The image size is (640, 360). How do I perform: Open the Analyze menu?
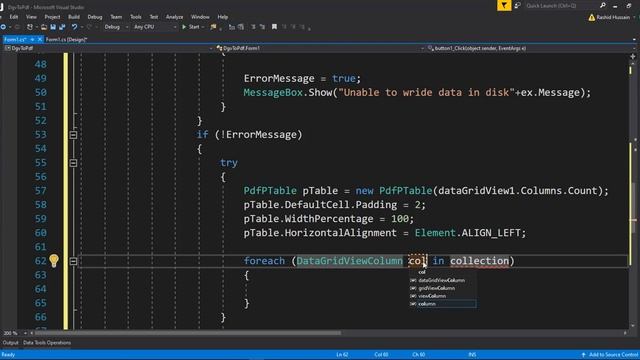point(174,17)
